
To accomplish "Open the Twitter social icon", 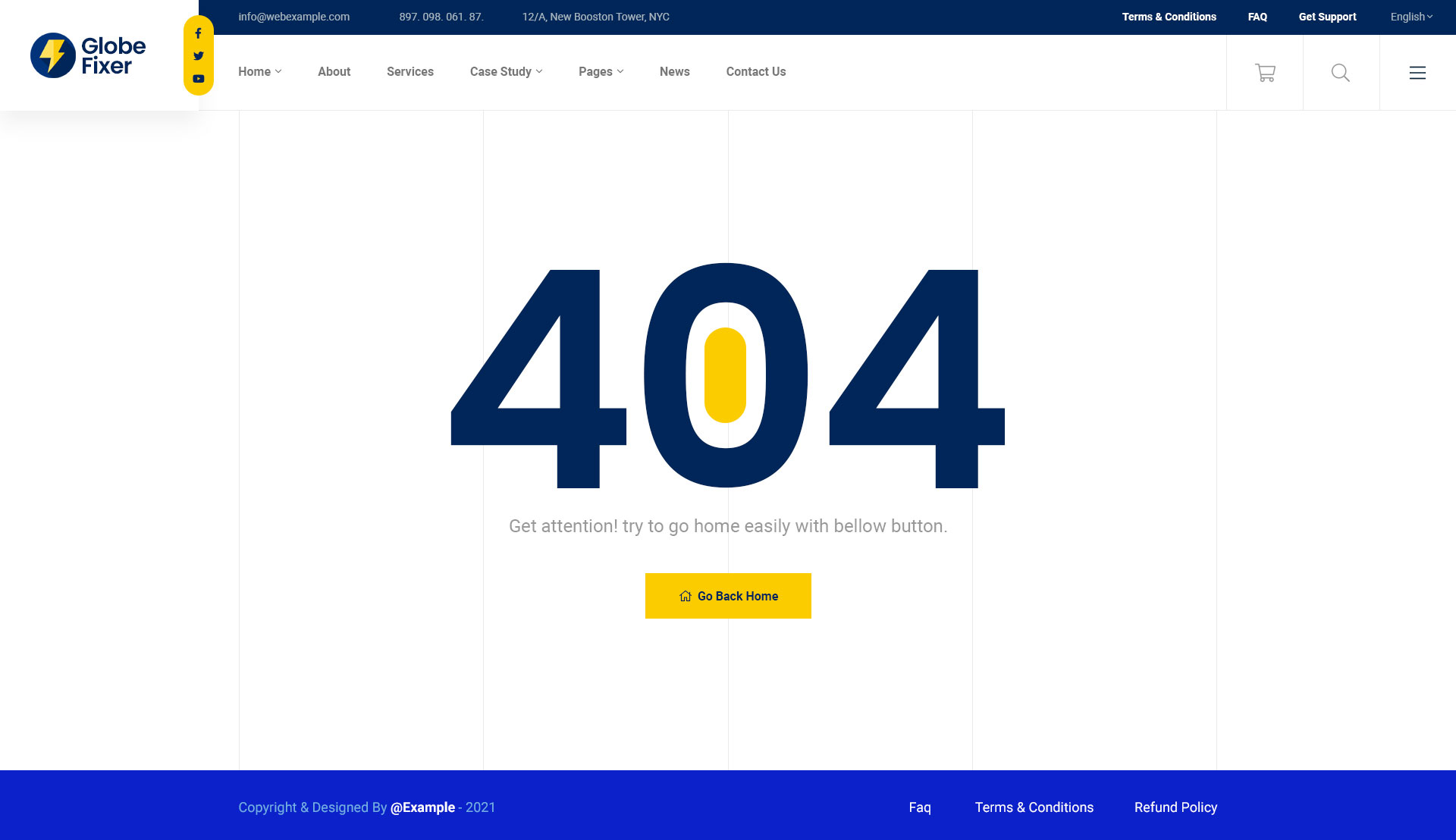I will tap(198, 55).
